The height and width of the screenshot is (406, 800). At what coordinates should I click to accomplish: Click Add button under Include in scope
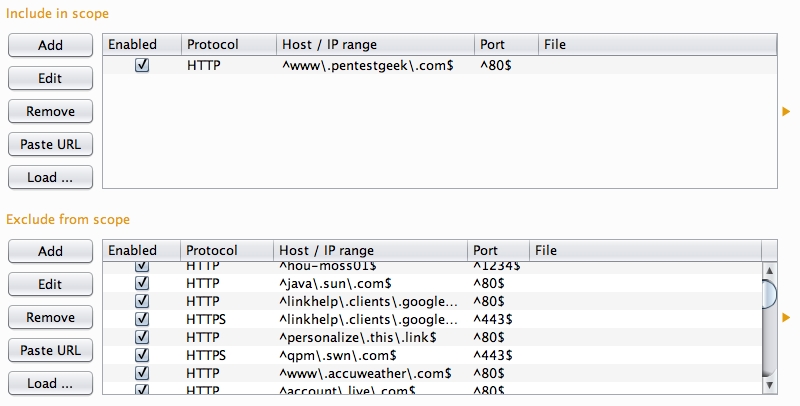tap(50, 45)
